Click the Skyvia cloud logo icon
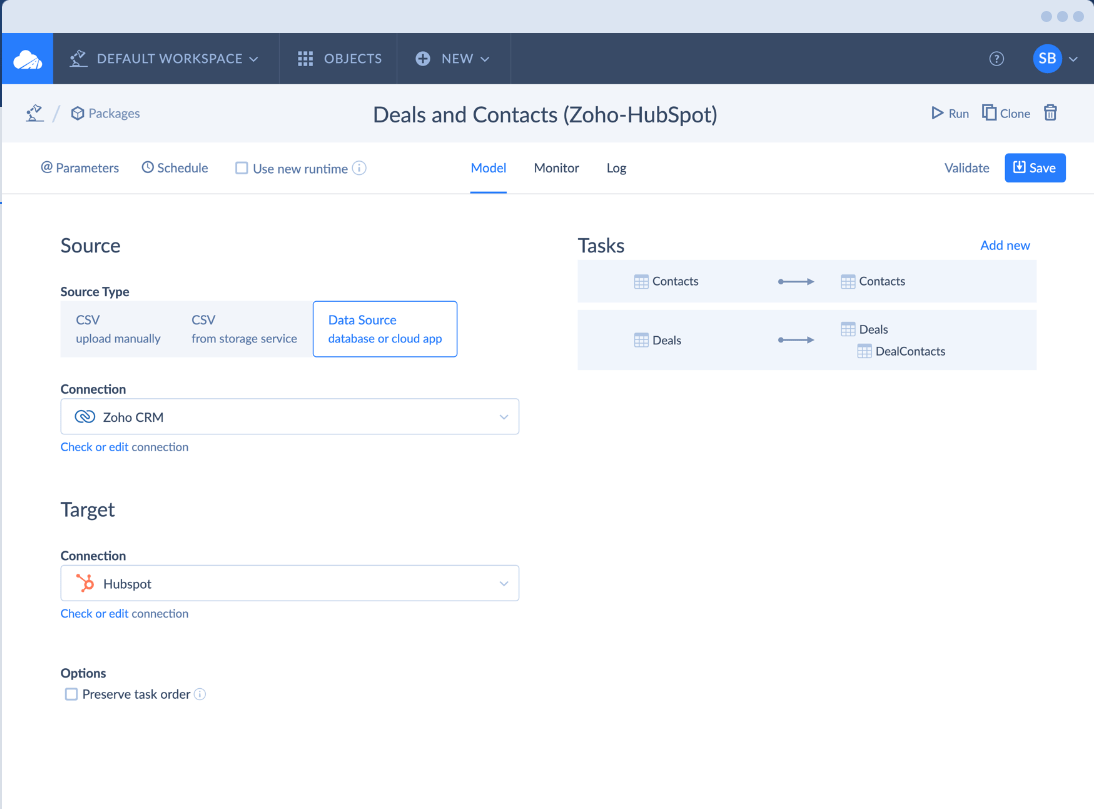Image resolution: width=1094 pixels, height=809 pixels. [x=27, y=59]
